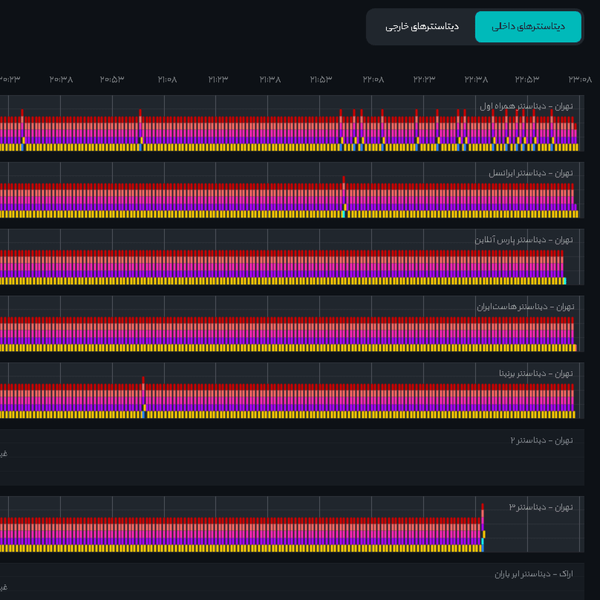Click the تهران - دیتاسنتر پارس آنلاین label
This screenshot has height=600, width=600.
click(524, 240)
